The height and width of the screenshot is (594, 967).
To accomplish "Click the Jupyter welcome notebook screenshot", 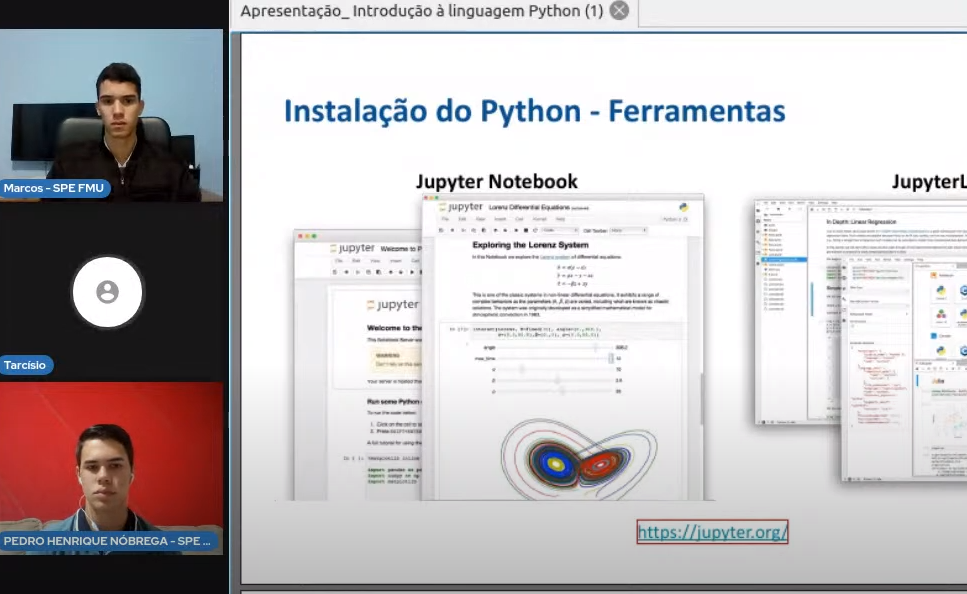I will coord(358,365).
